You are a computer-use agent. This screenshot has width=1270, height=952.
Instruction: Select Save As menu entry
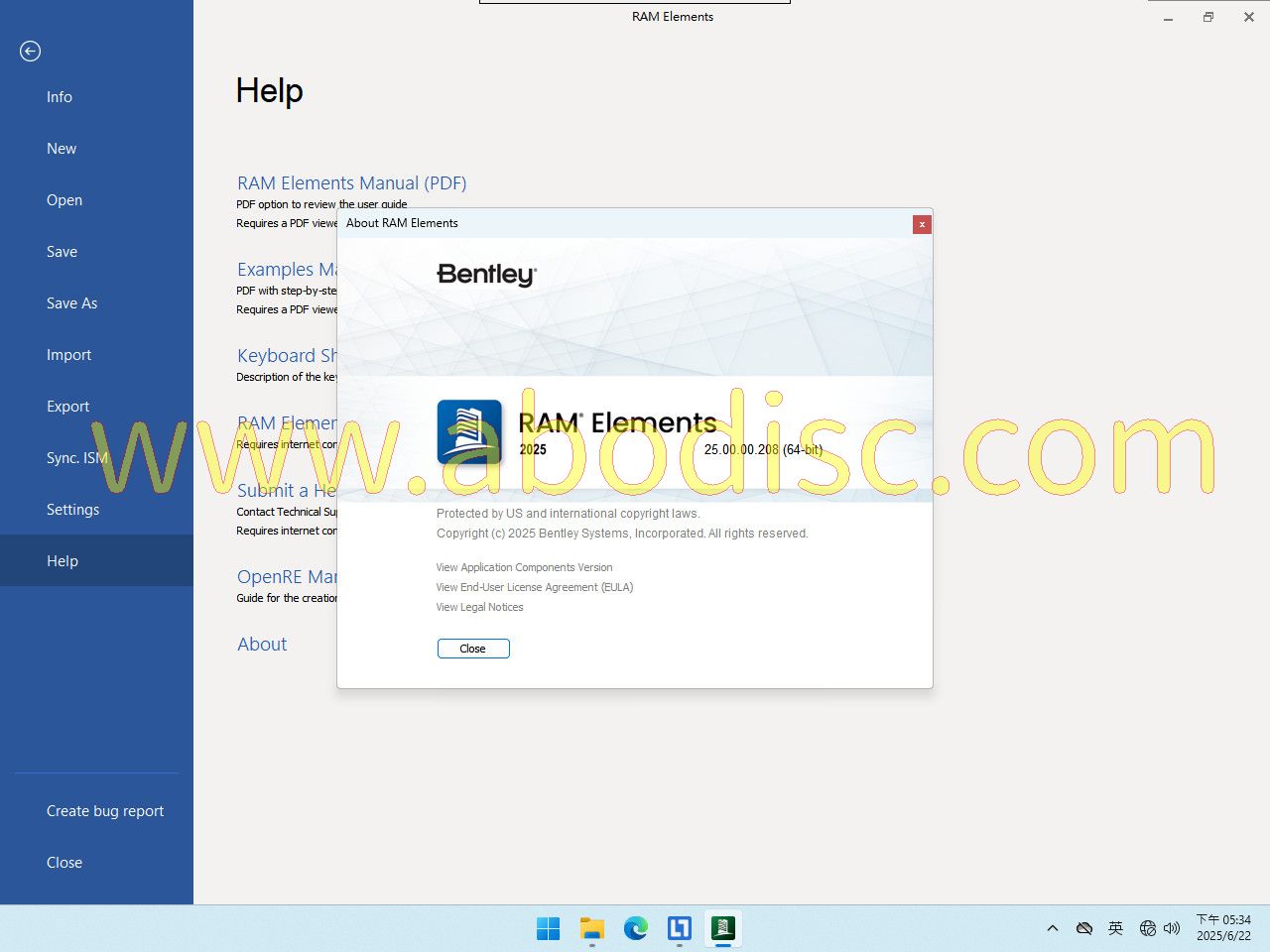click(71, 303)
